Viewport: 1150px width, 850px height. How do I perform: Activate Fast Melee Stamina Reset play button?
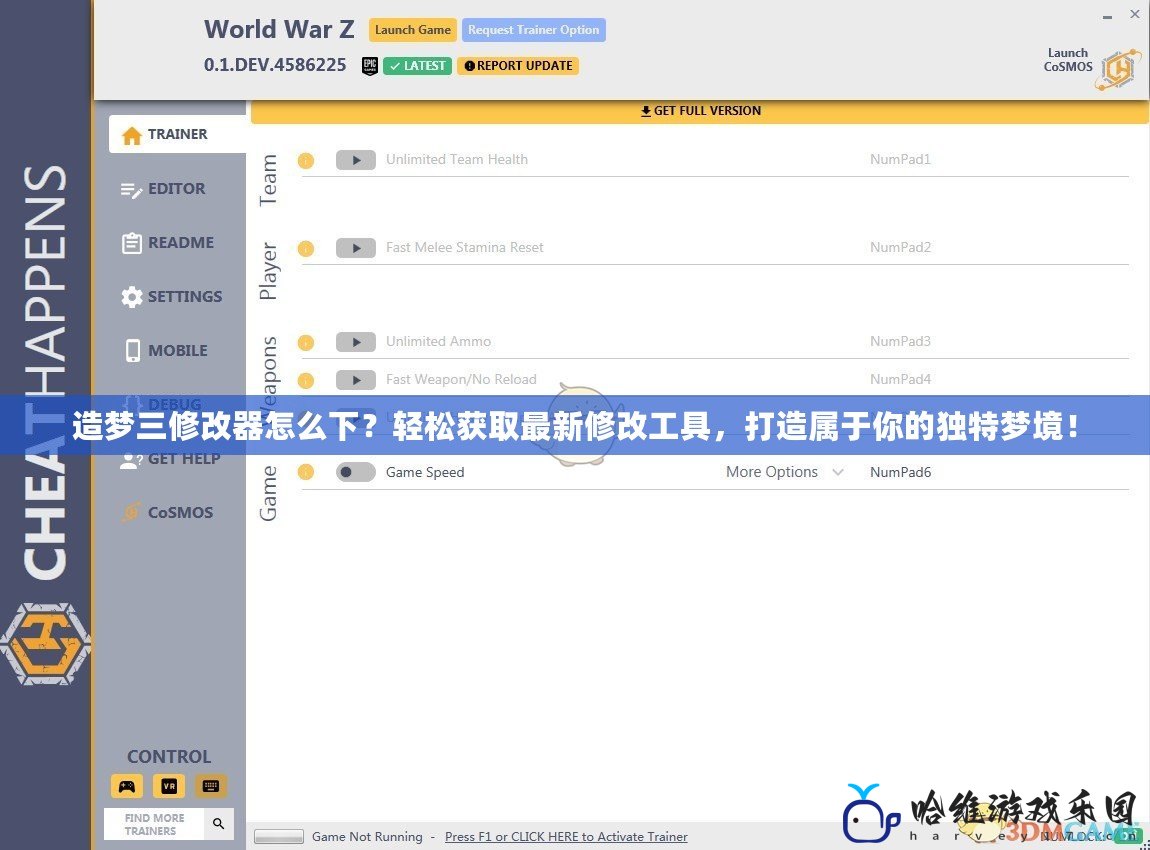[356, 248]
